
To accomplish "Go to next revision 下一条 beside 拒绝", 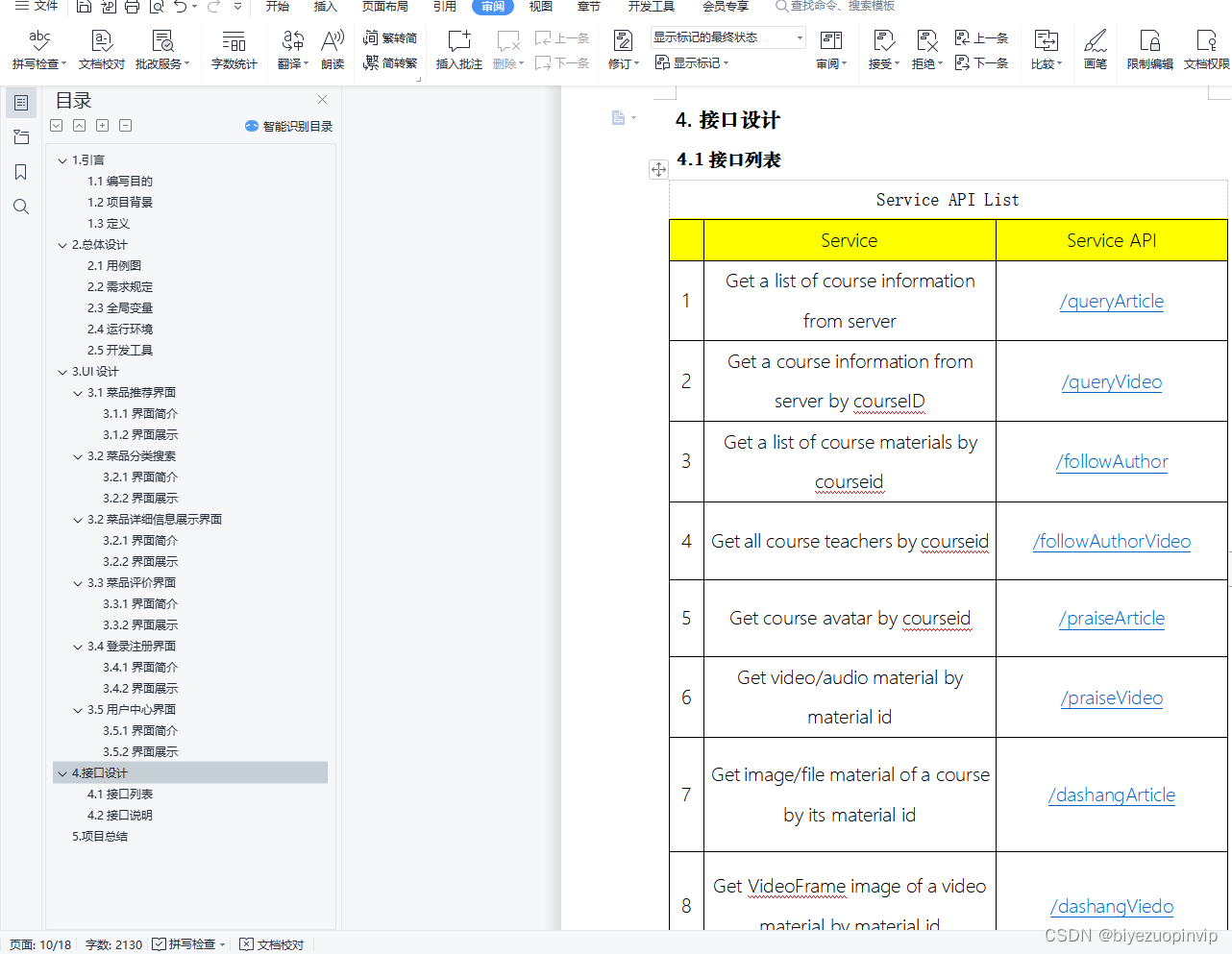I will point(981,63).
